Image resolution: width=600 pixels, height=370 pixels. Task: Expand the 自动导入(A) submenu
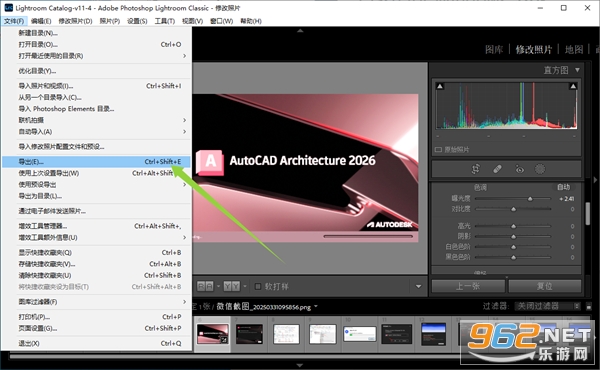pyautogui.click(x=96, y=132)
